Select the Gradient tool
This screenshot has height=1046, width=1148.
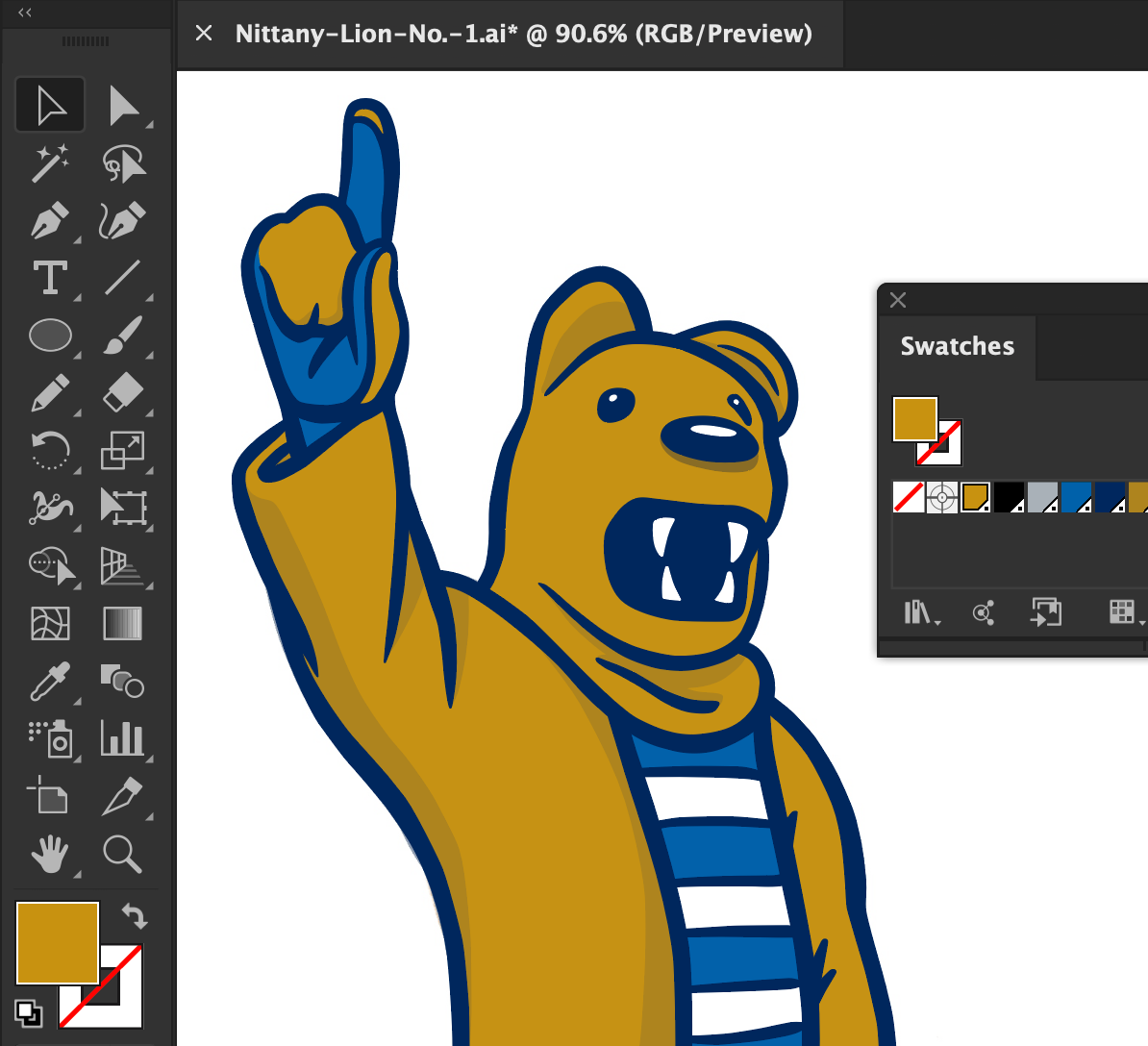tap(122, 624)
